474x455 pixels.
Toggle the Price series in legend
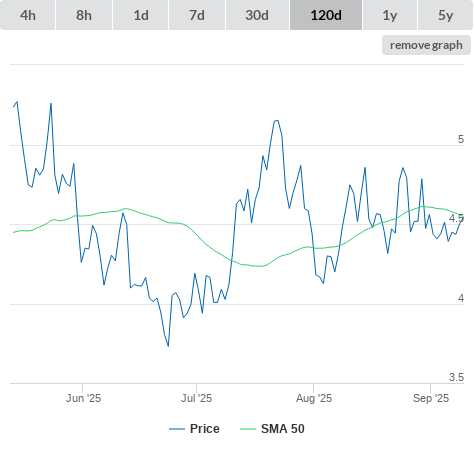194,429
